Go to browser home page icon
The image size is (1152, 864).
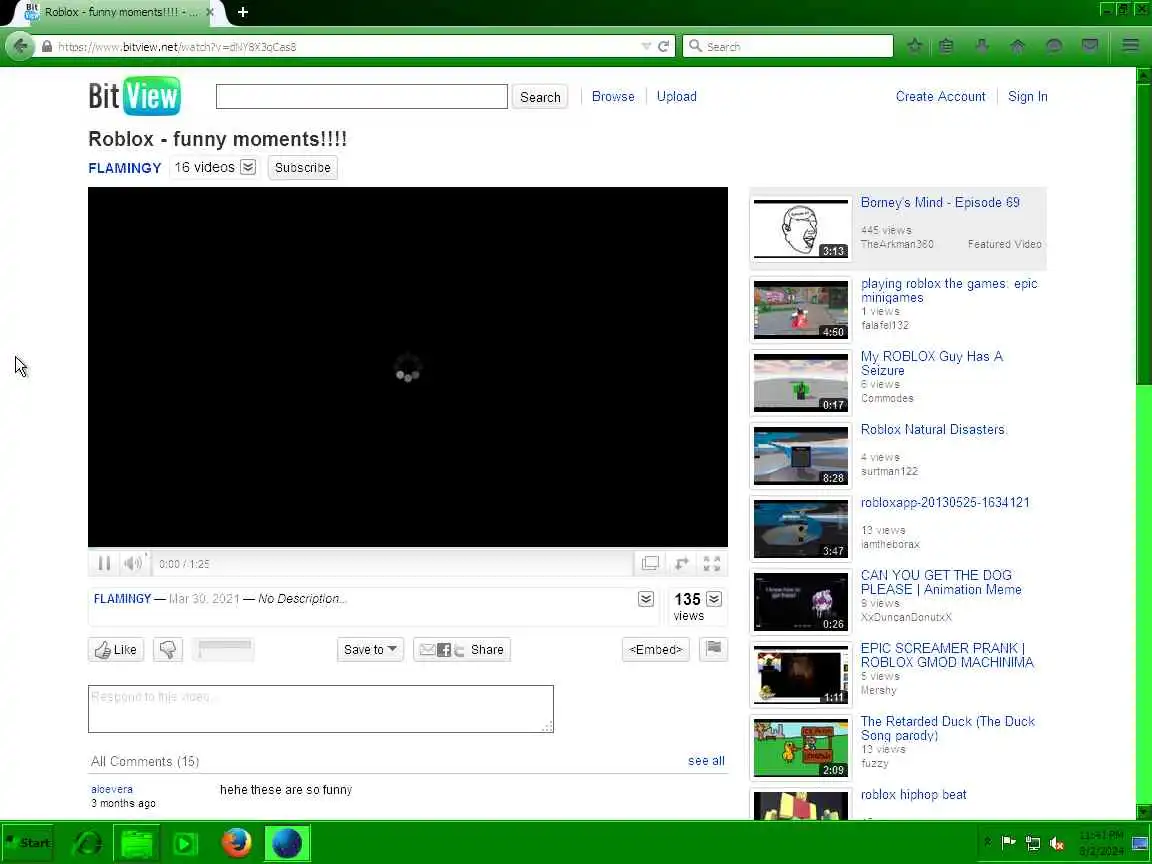(1018, 46)
